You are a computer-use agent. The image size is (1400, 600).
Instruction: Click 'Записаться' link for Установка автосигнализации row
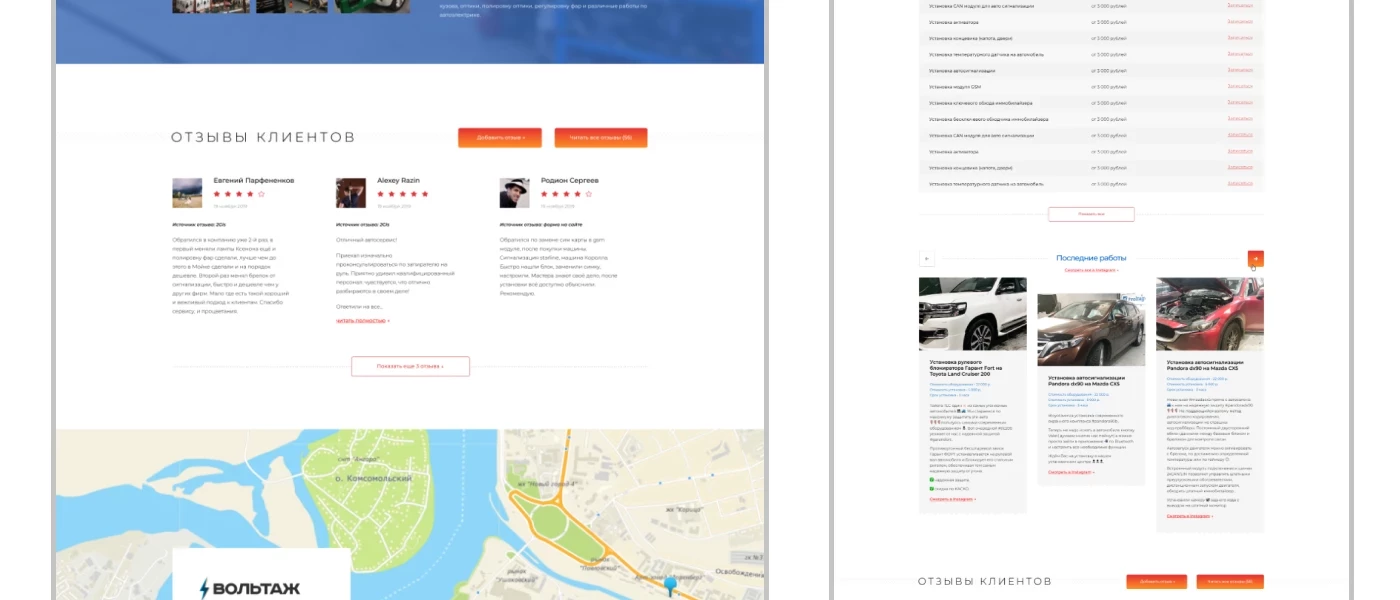click(1239, 70)
